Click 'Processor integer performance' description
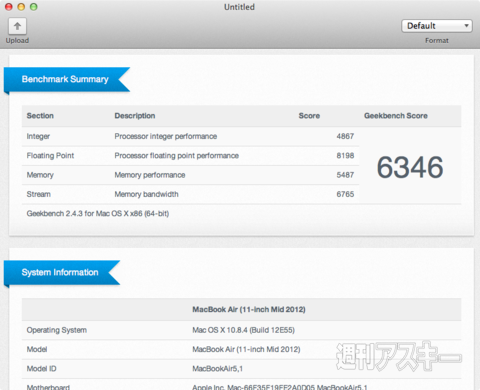 (x=166, y=136)
